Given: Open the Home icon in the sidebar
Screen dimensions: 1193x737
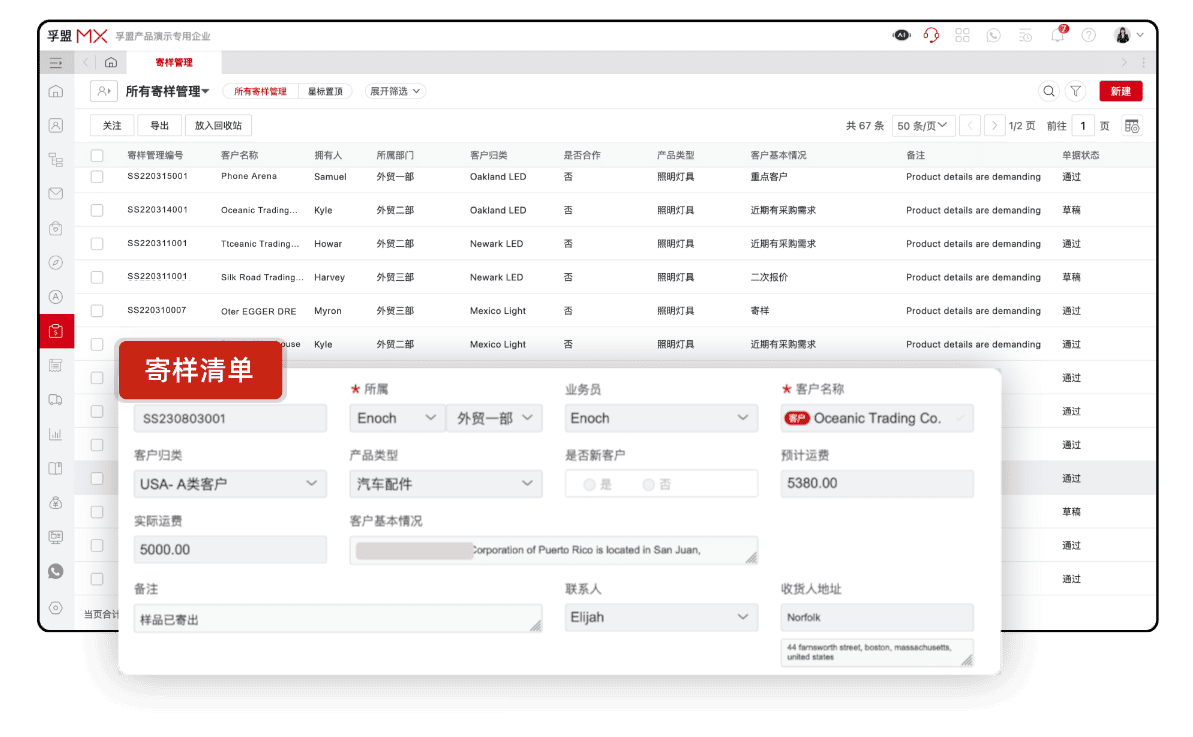Looking at the screenshot, I should click(x=55, y=90).
